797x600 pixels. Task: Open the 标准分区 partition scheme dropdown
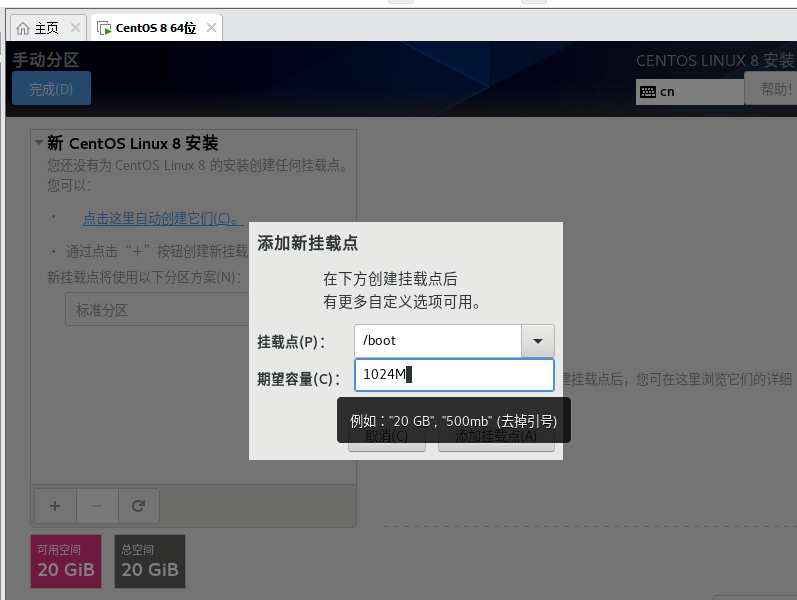158,309
